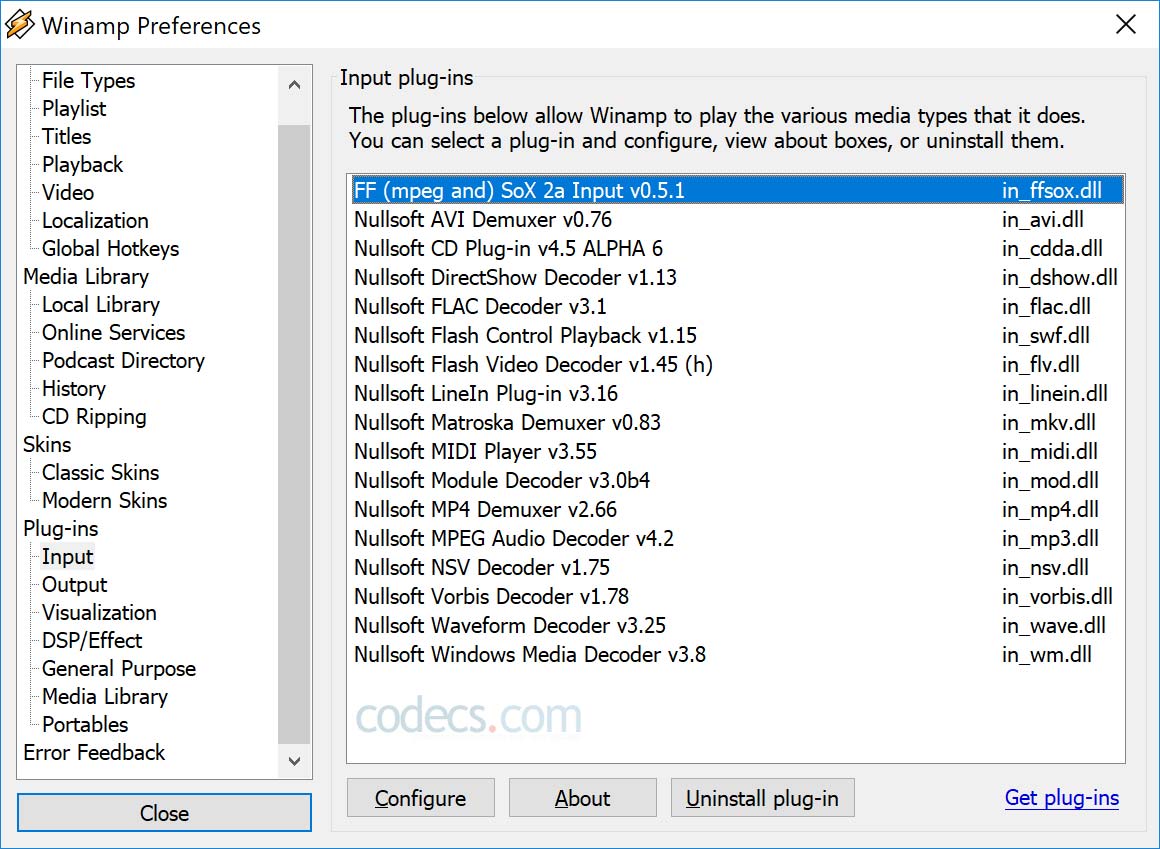Open Visualization plug-ins page
The image size is (1160, 849).
(x=99, y=613)
